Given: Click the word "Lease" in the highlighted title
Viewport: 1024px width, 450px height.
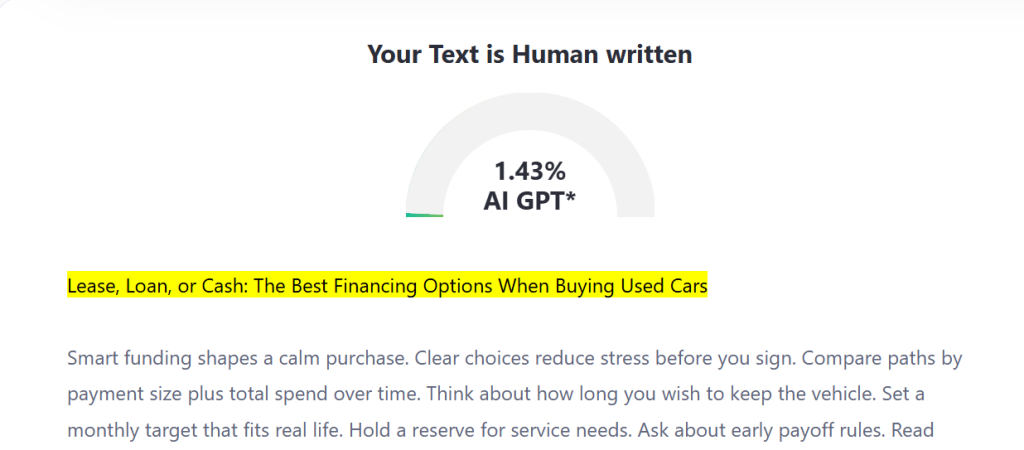Looking at the screenshot, I should (91, 286).
